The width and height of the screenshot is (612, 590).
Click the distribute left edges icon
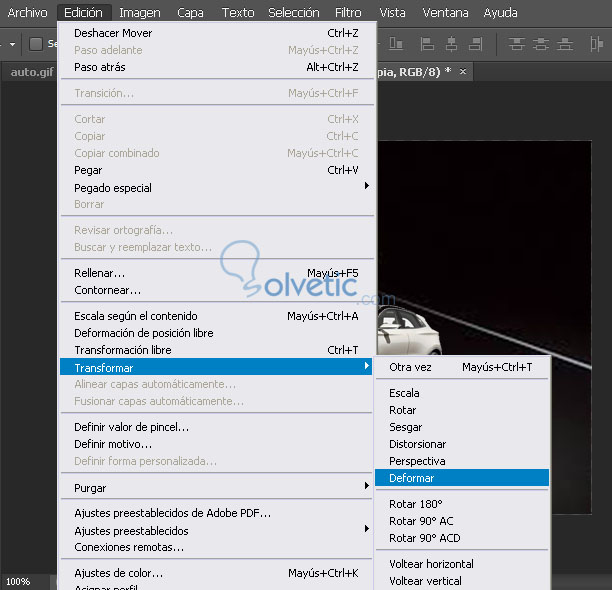[x=597, y=44]
